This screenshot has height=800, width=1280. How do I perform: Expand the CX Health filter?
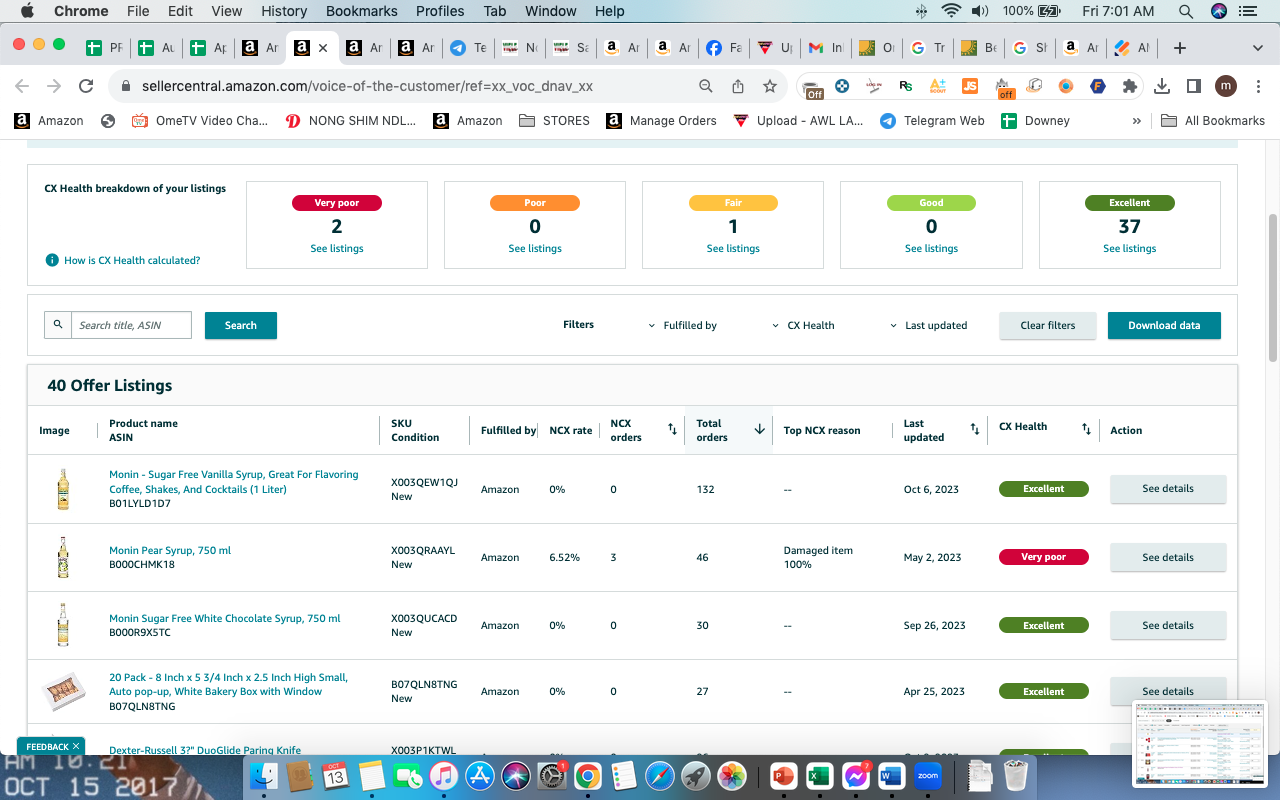(804, 325)
